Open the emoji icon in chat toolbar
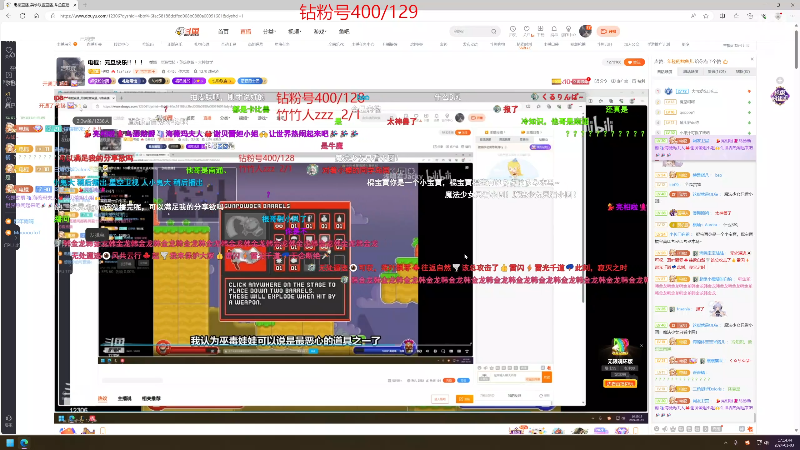Screen dimensions: 800x450 click(x=657, y=429)
